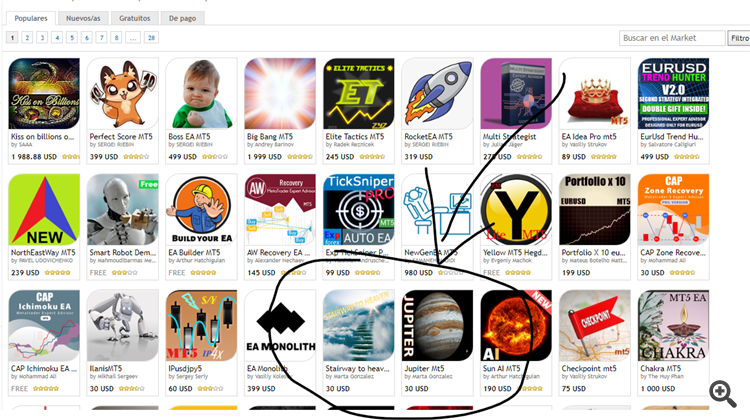The image size is (750, 420).
Task: Select the EA Idea Pro crown icon
Action: click(595, 94)
